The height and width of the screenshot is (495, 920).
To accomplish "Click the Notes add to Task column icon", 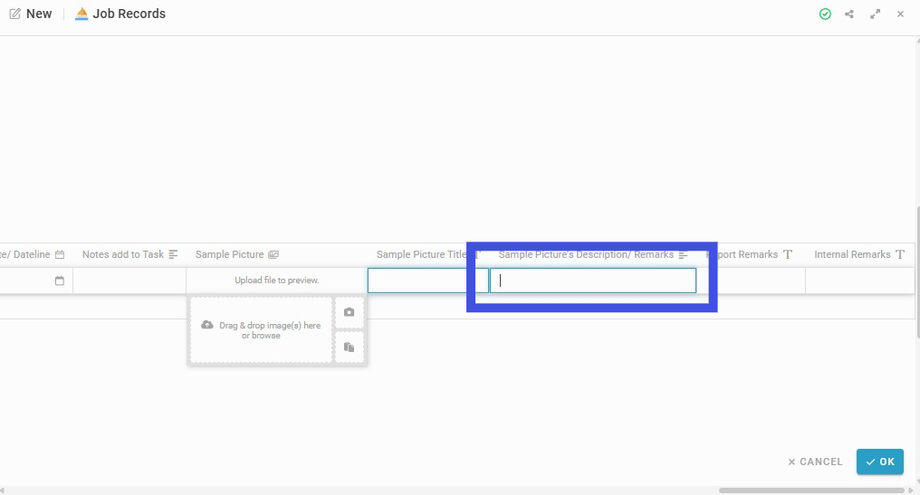I will pos(173,255).
